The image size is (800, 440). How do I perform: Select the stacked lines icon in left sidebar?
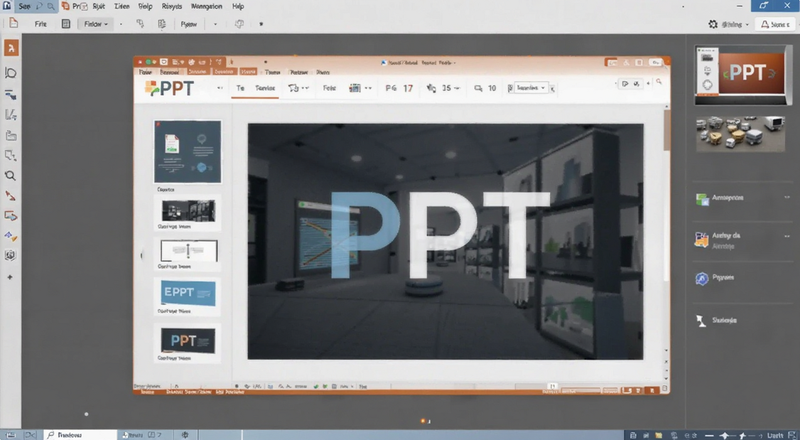pos(11,95)
